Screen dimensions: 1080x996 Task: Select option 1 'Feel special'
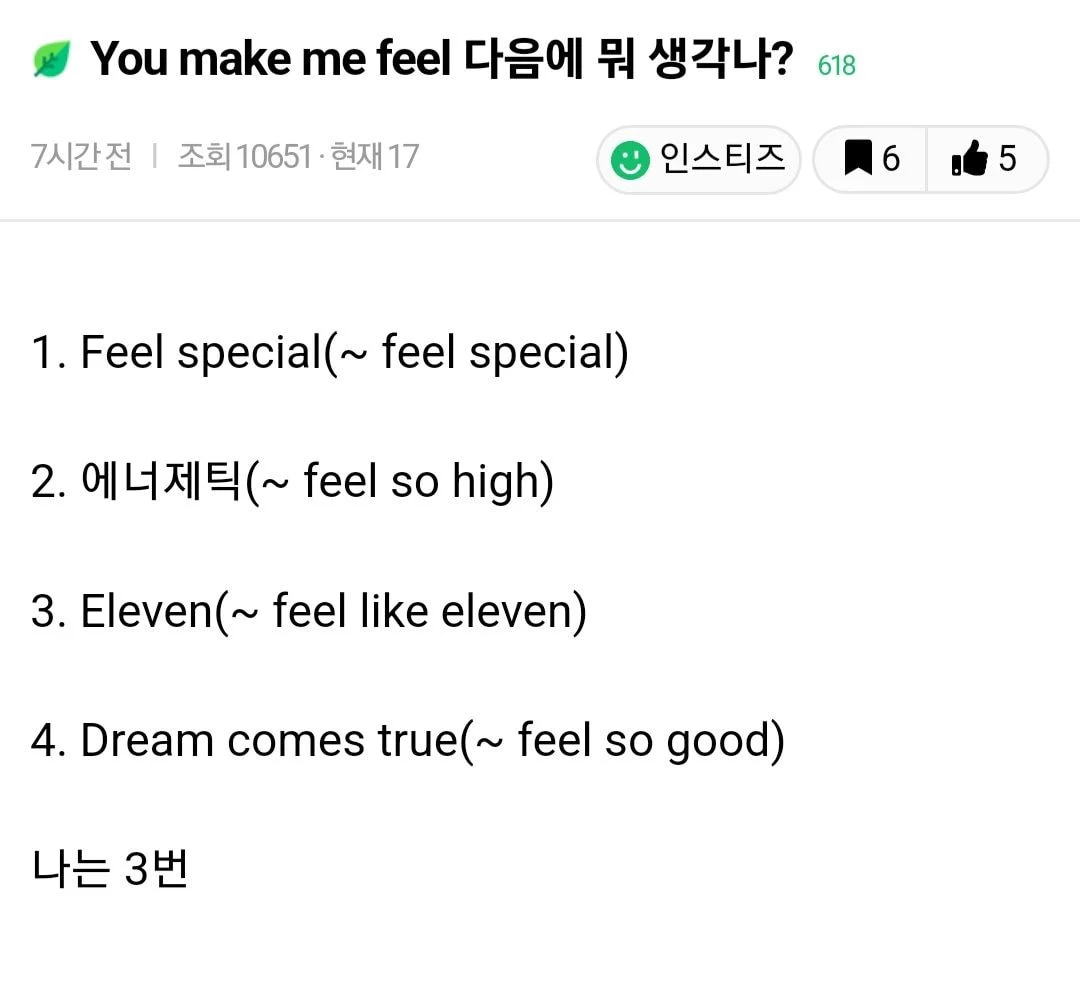(198, 353)
